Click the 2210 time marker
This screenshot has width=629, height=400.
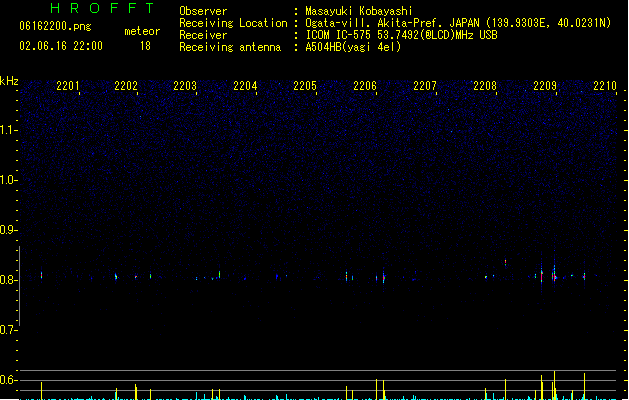[605, 86]
